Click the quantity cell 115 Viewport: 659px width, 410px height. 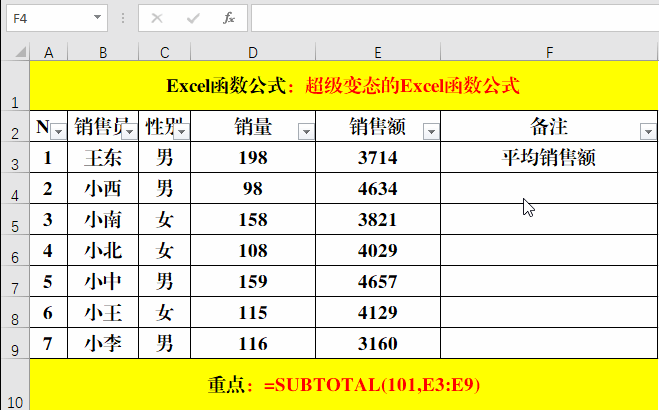click(x=253, y=312)
